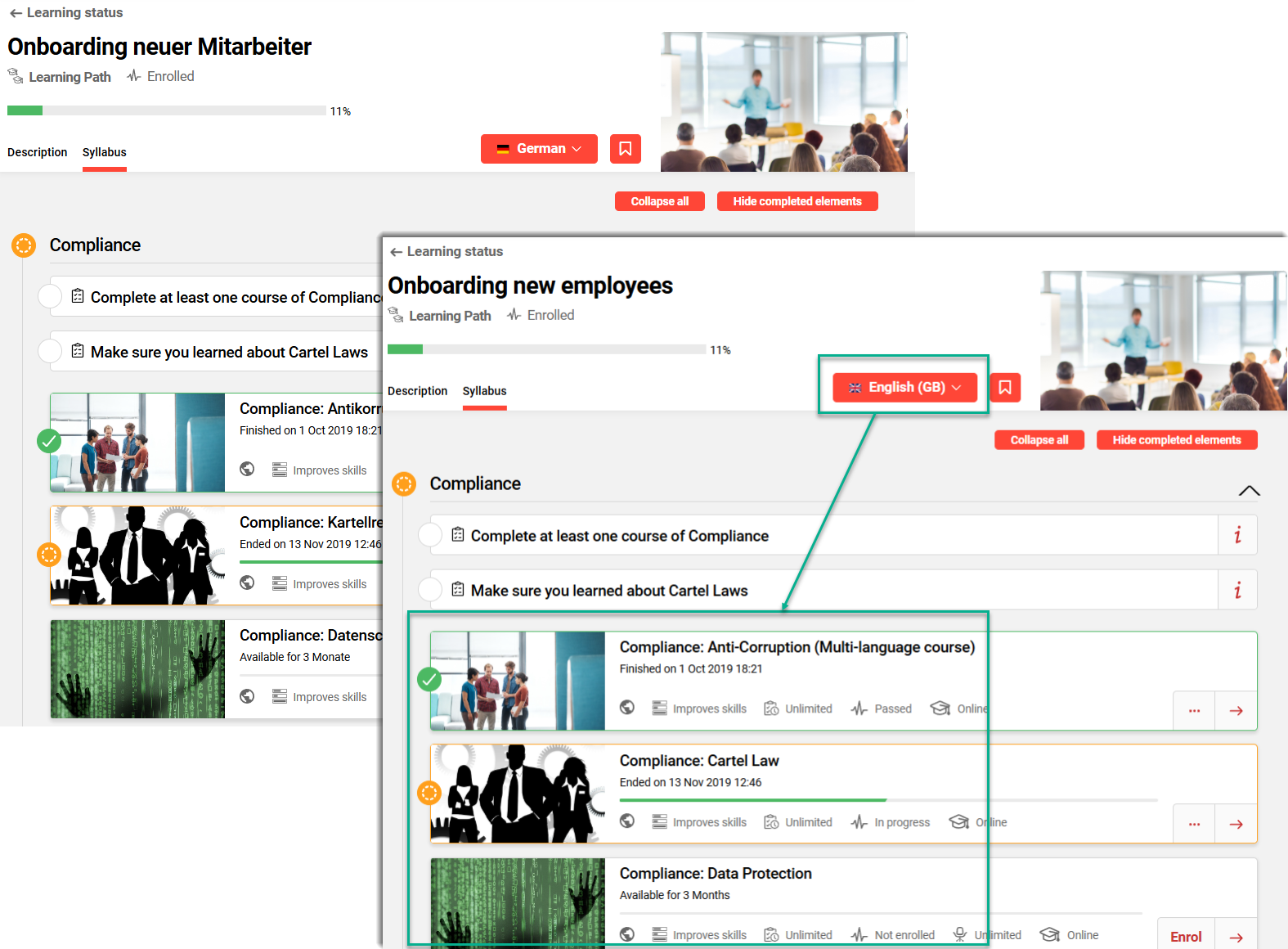The image size is (1288, 949).
Task: Open the German language dropdown
Action: [539, 149]
